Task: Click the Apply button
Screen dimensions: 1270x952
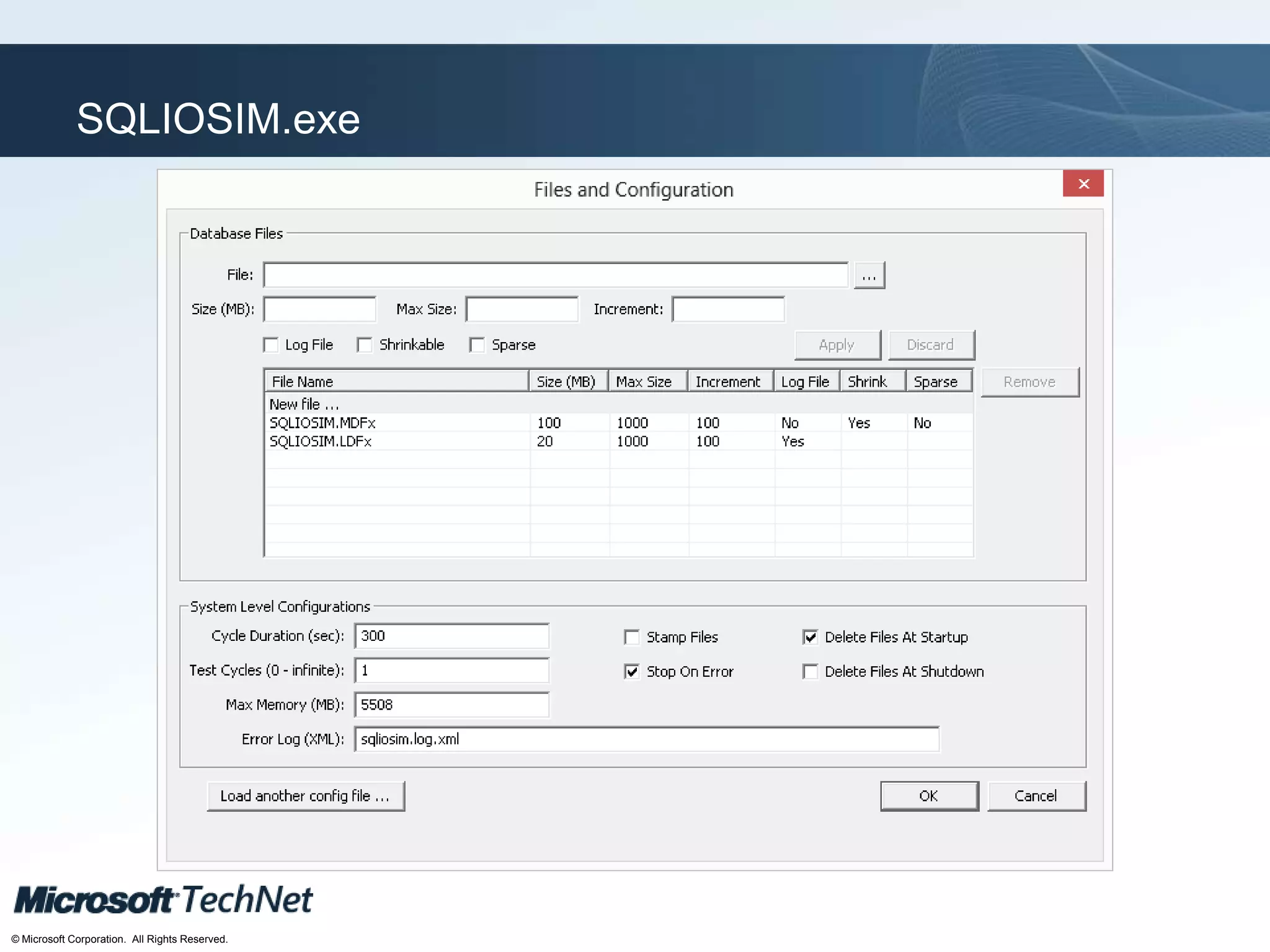Action: click(837, 345)
